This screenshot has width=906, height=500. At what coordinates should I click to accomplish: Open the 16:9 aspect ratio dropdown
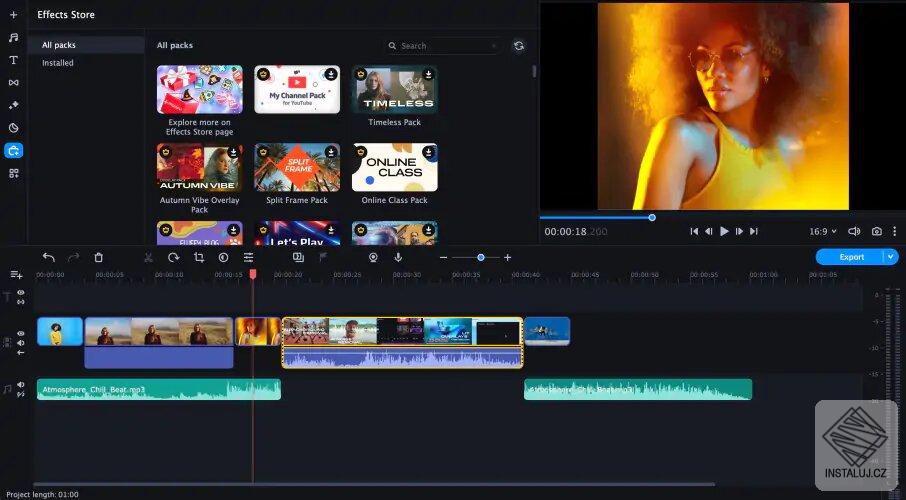pos(823,231)
